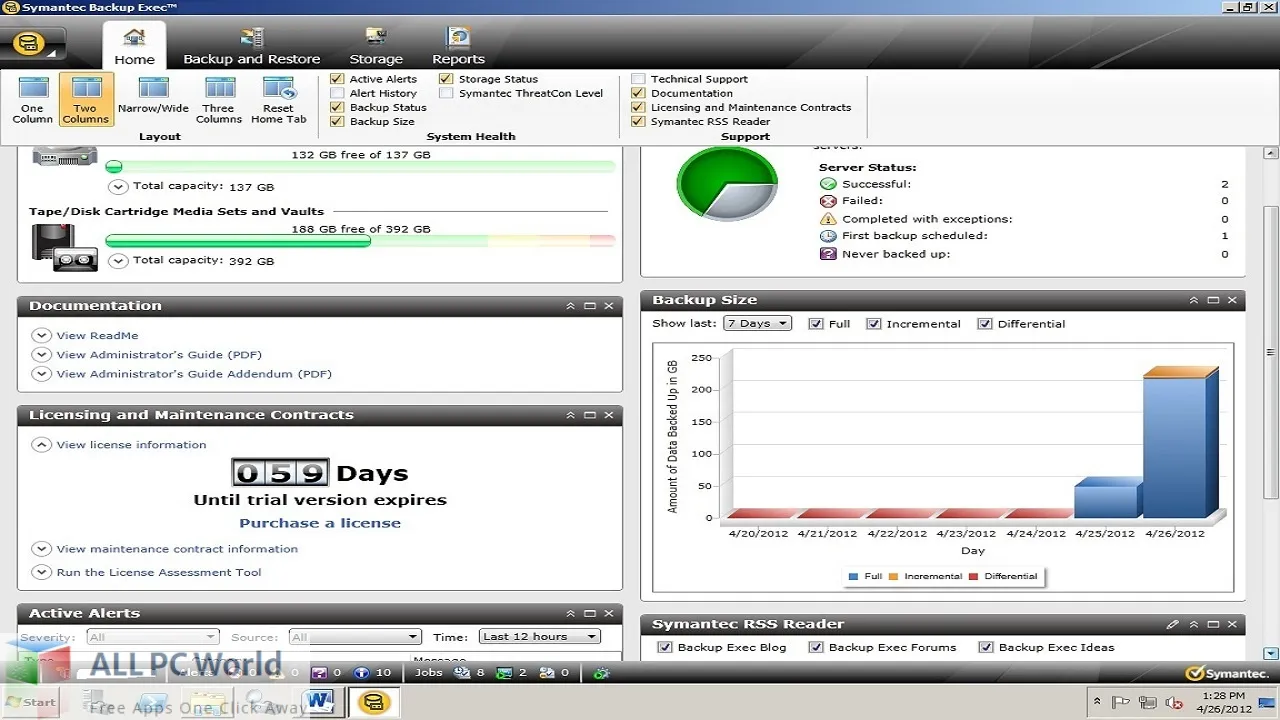Click the server status pie chart
The image size is (1280, 720).
click(727, 185)
